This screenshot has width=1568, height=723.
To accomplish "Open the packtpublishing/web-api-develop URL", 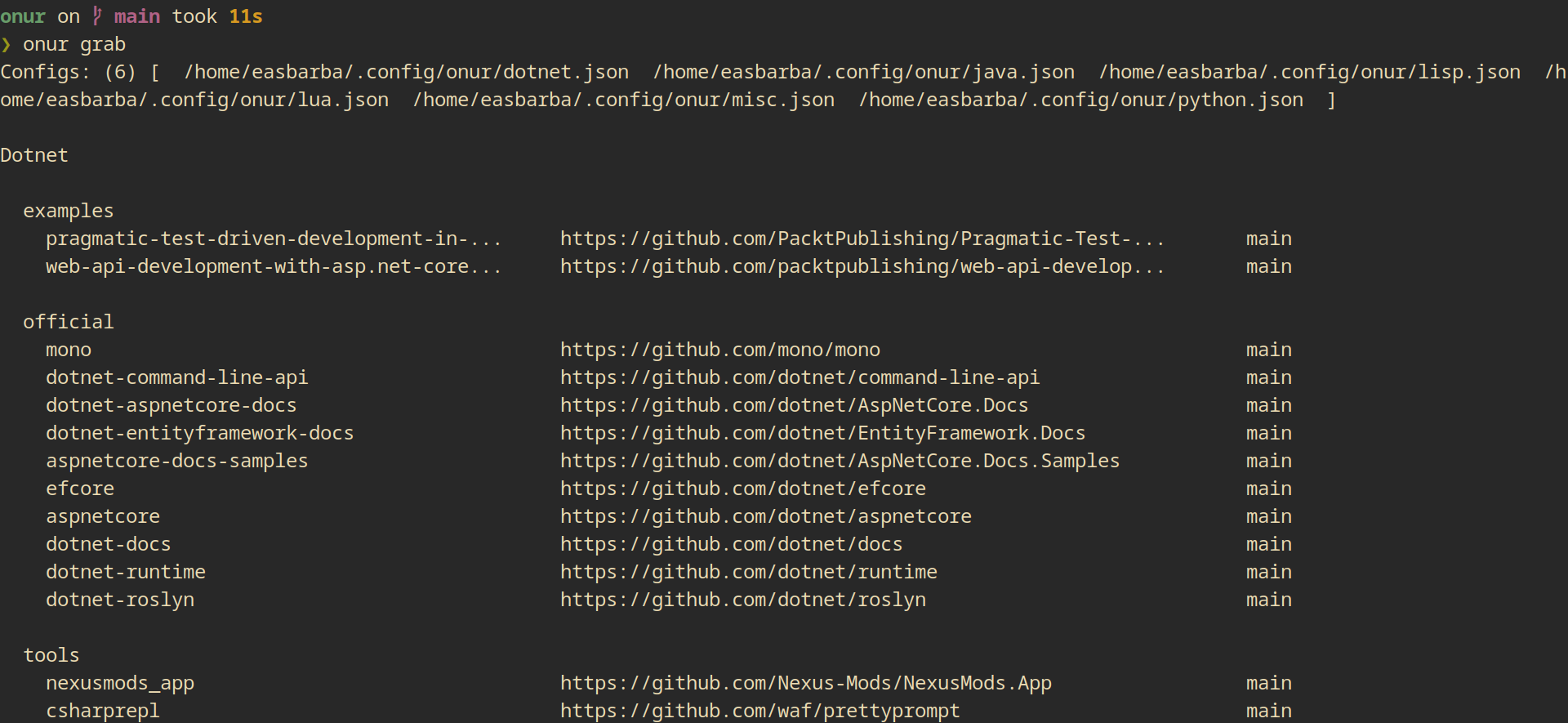I will pyautogui.click(x=862, y=266).
